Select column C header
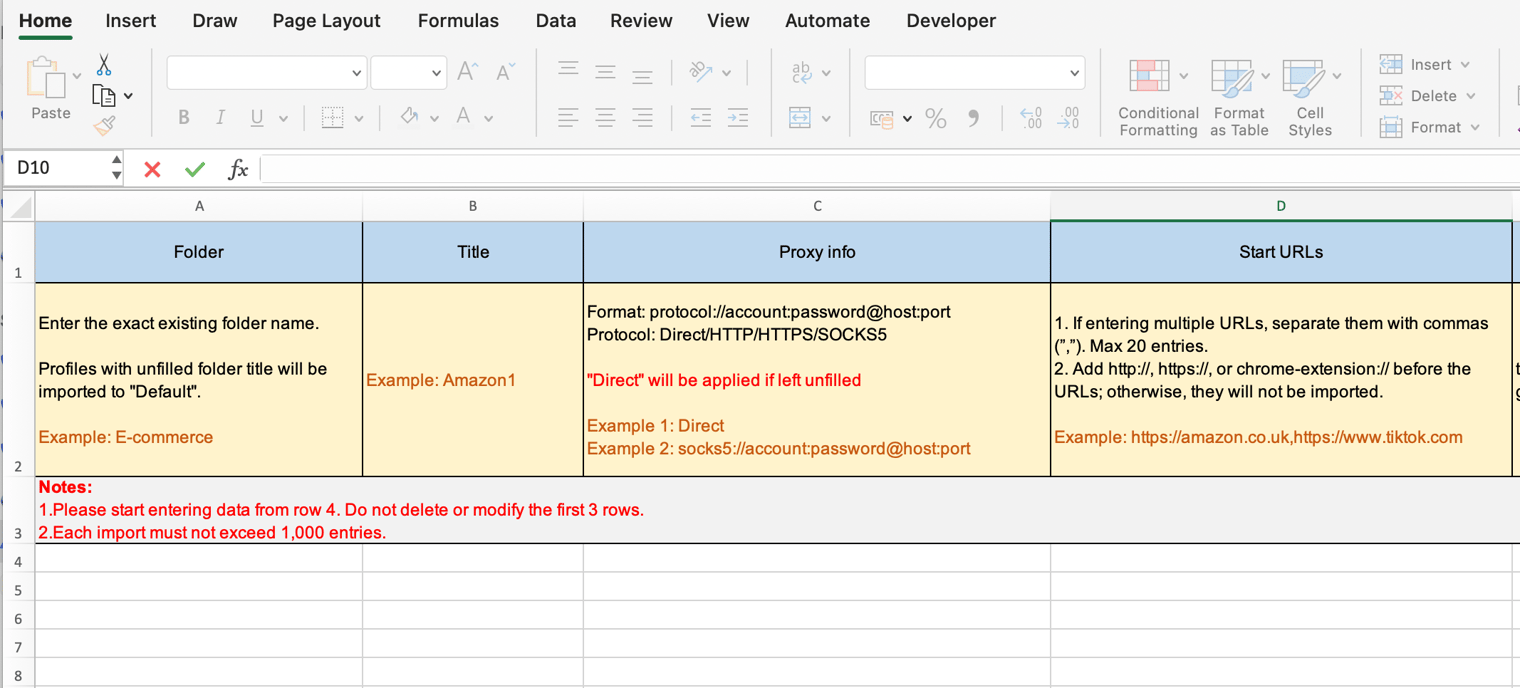This screenshot has width=1520, height=688. tap(817, 206)
